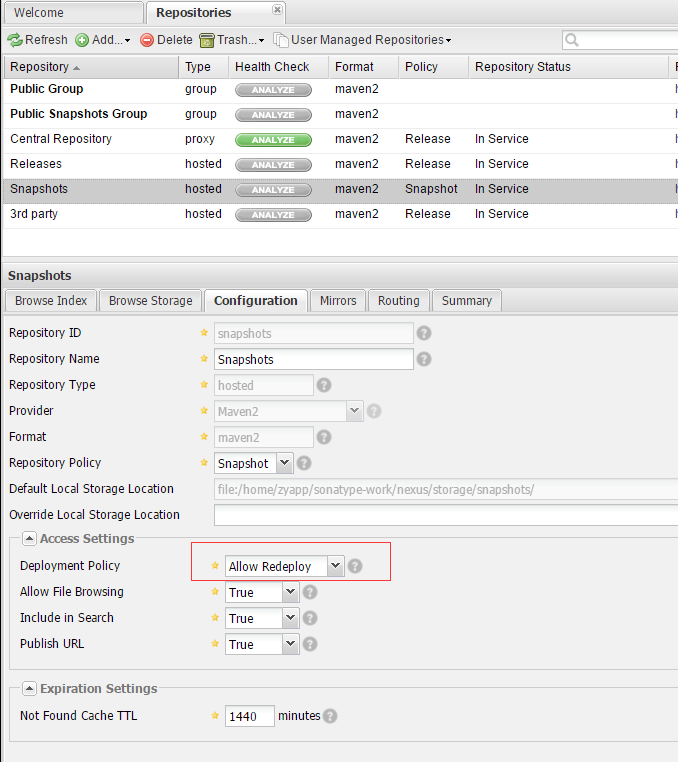This screenshot has width=678, height=762.
Task: Open the Repository Policy dropdown
Action: click(x=284, y=463)
